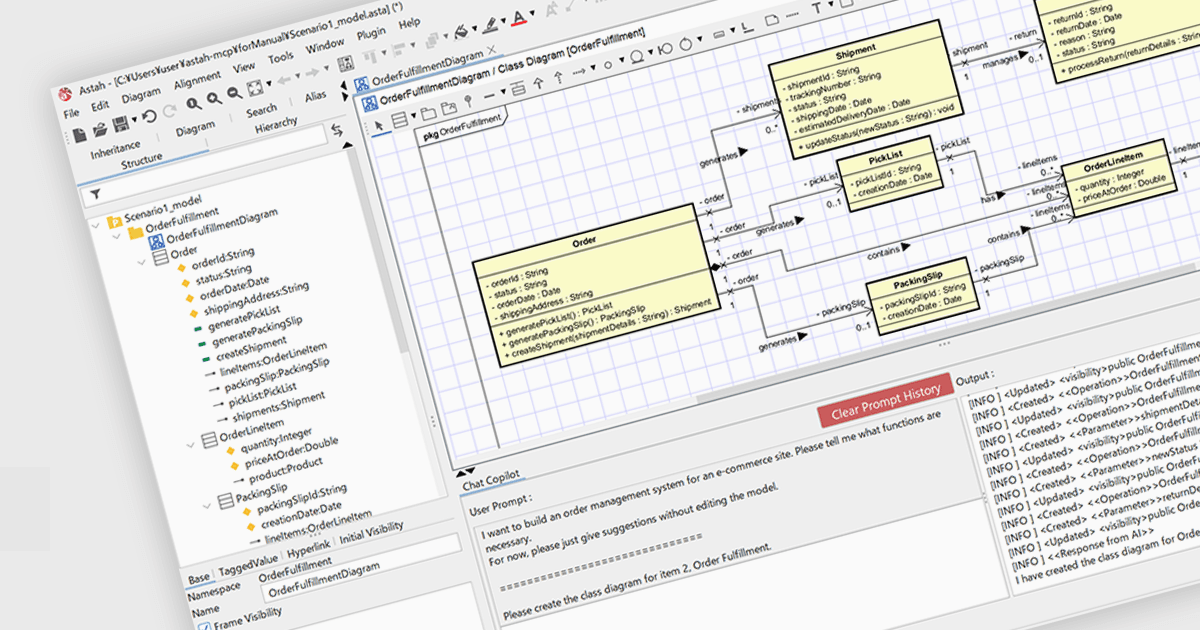Click the Save floppy disk icon

[x=120, y=124]
